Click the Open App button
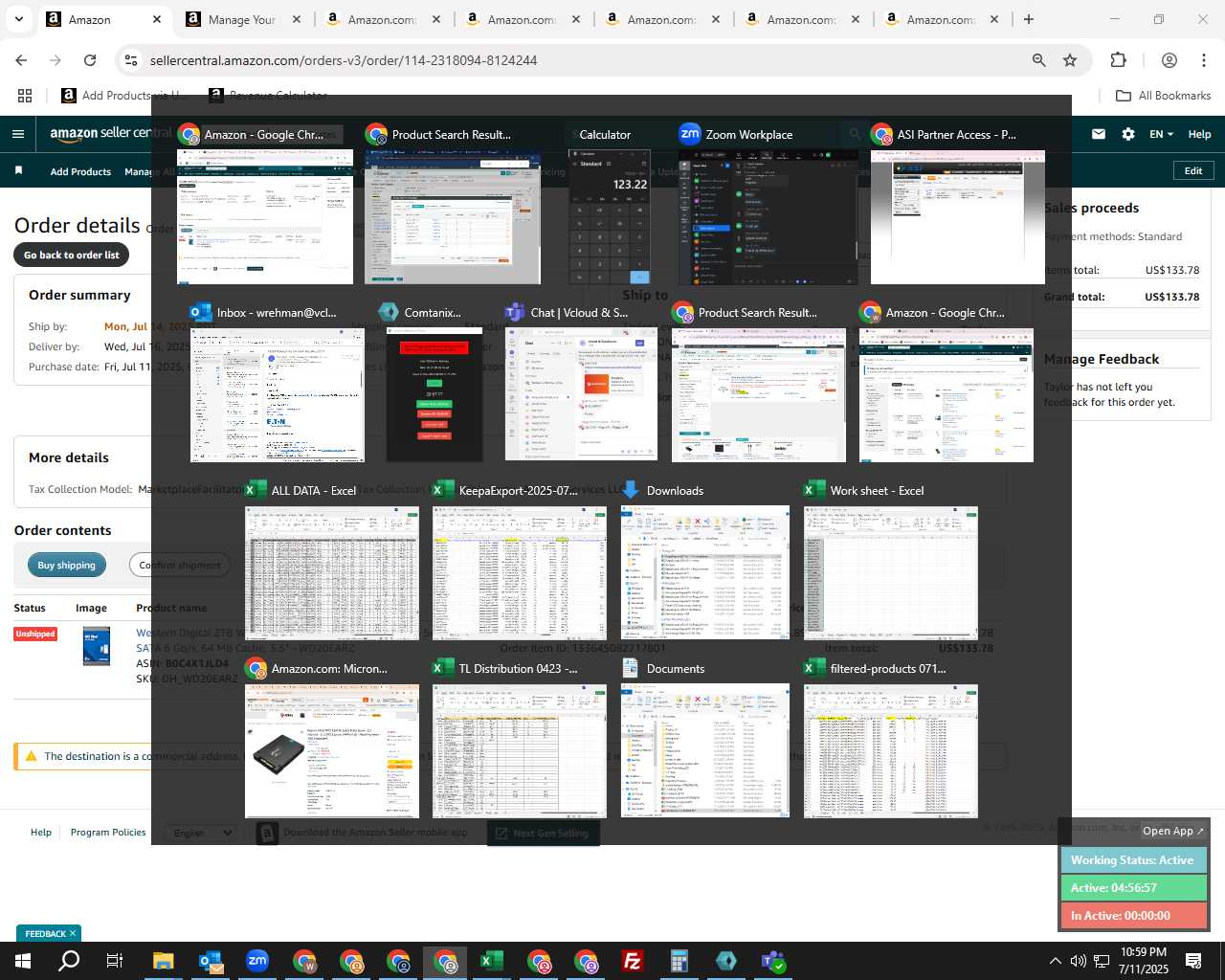1225x980 pixels. point(1172,831)
